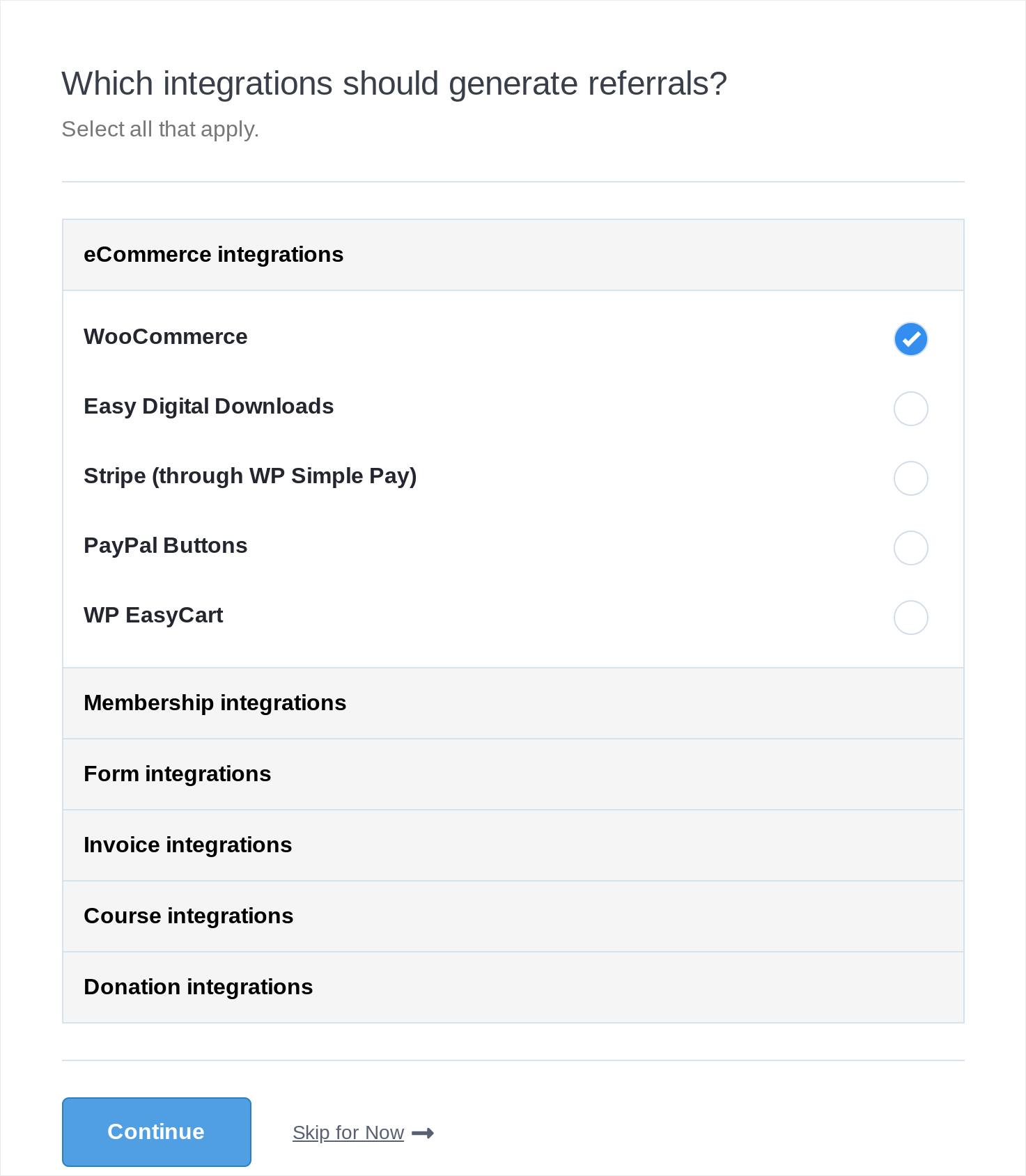Show the Course integrations section
Viewport: 1026px width, 1176px height.
(x=188, y=916)
